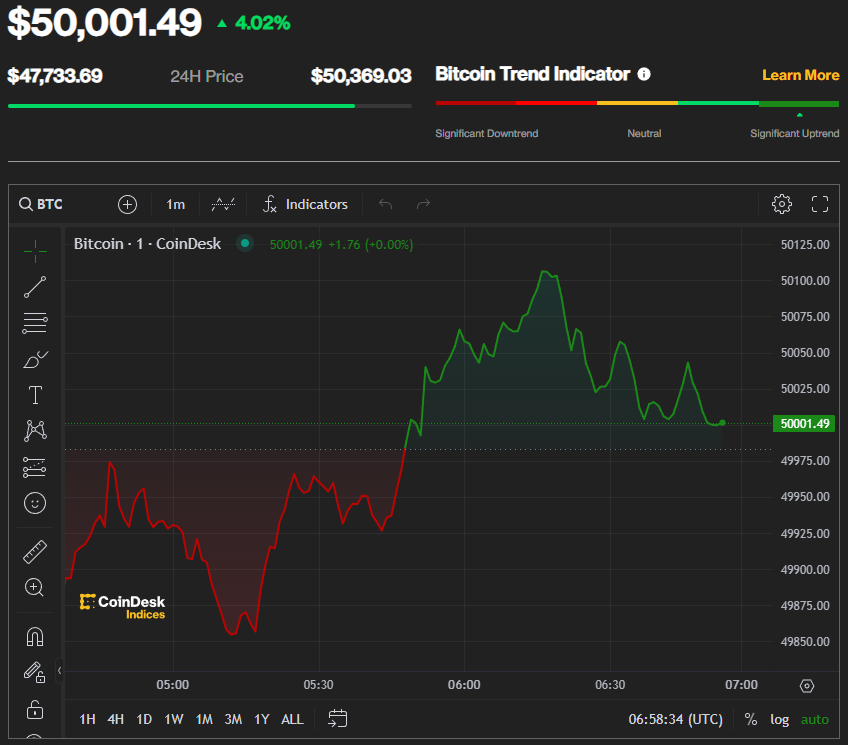Open the 1m interval dropdown
The width and height of the screenshot is (848, 745).
(175, 204)
